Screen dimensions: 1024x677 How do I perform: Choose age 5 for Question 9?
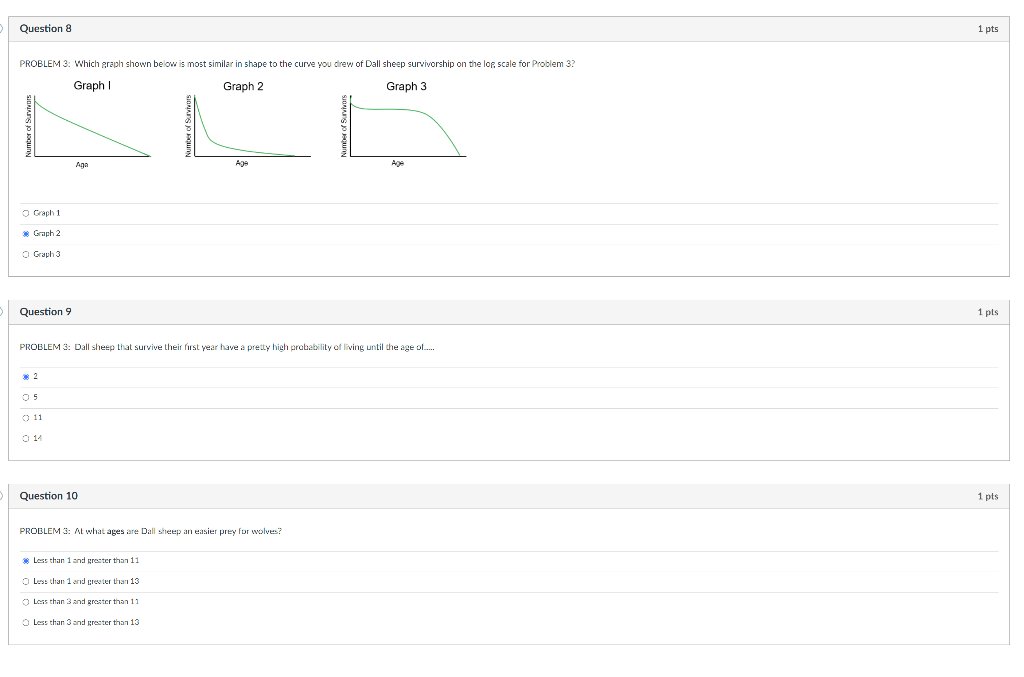(x=26, y=397)
